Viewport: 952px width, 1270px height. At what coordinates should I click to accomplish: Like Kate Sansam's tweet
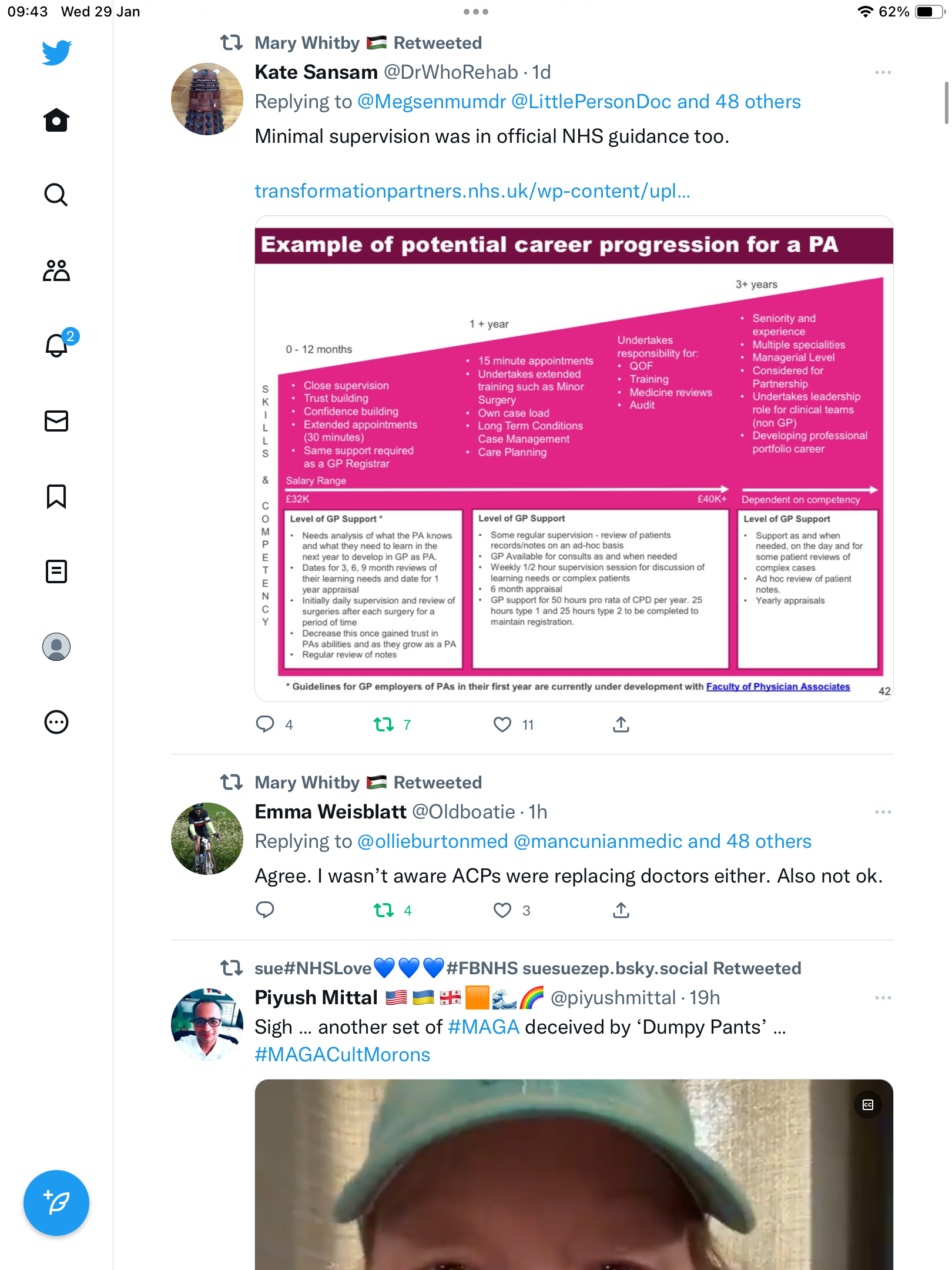(x=502, y=724)
